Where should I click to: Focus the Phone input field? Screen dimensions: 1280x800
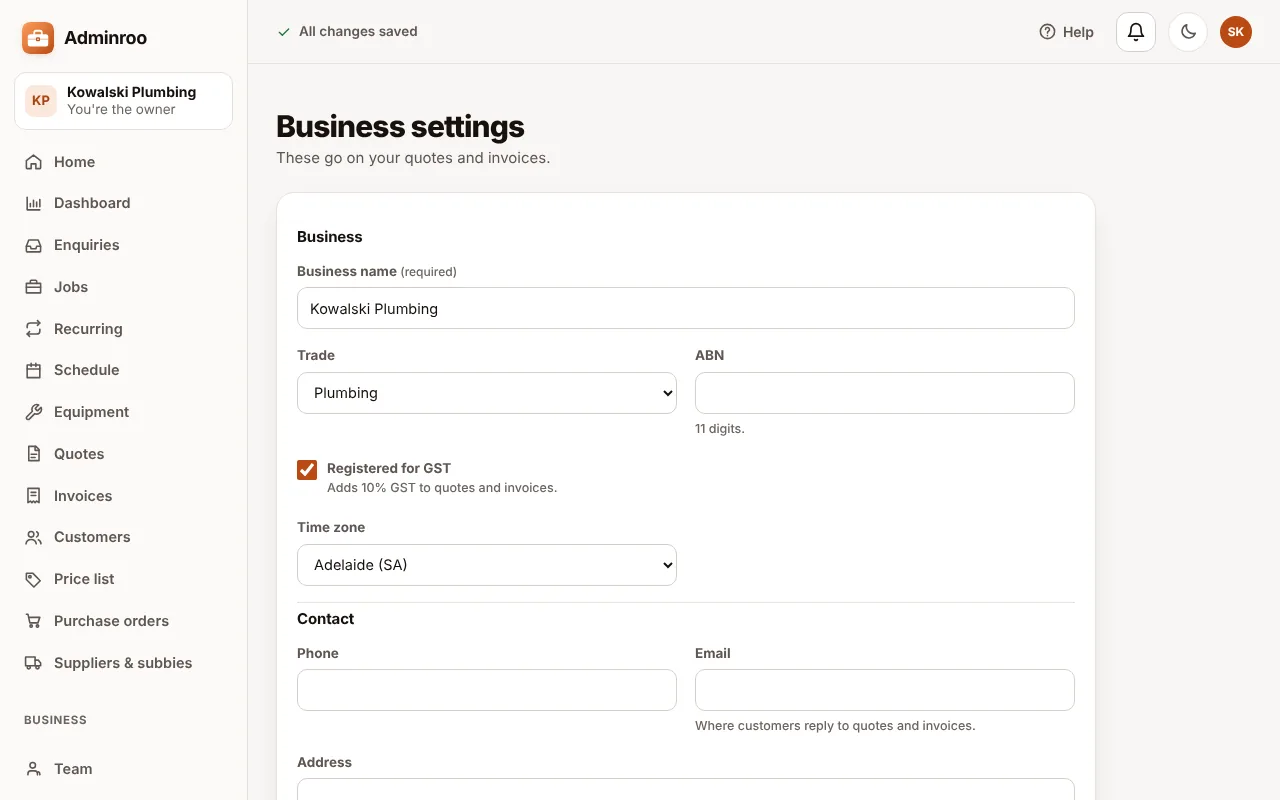pos(487,690)
